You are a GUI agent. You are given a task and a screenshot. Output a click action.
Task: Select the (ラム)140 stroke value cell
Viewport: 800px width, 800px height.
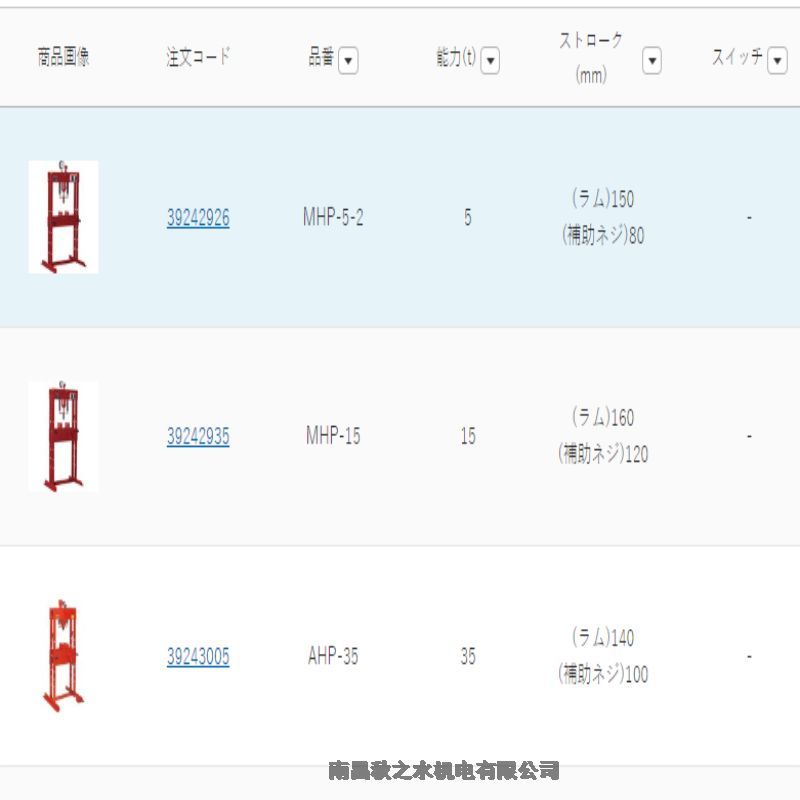pyautogui.click(x=602, y=638)
